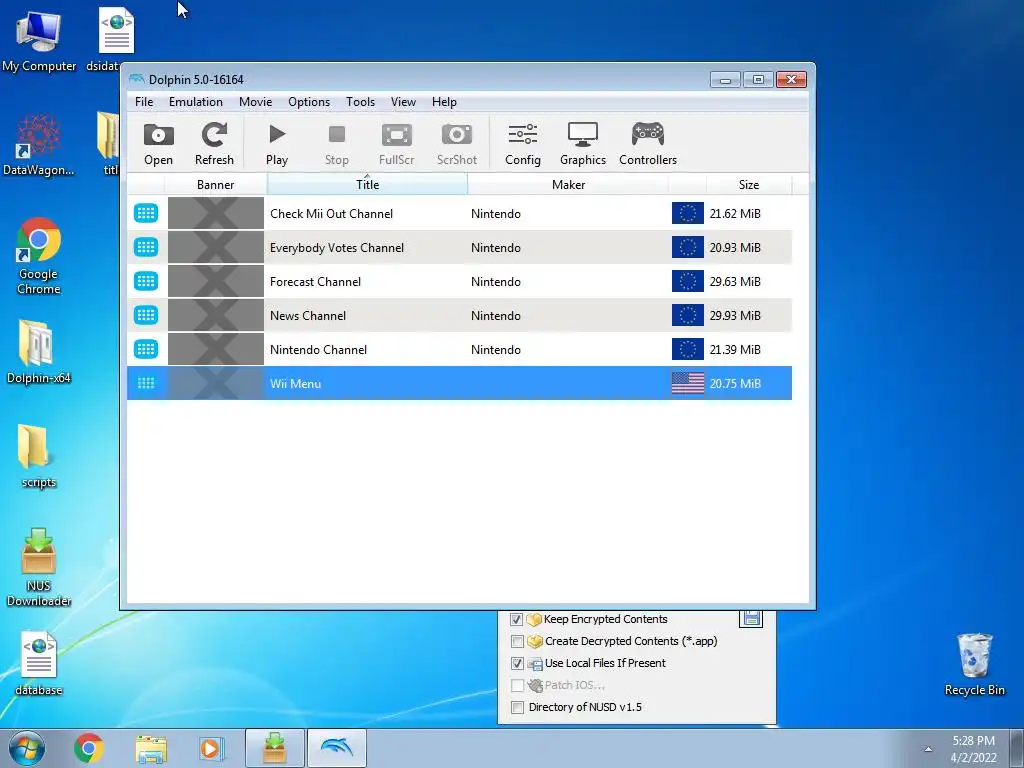Click platform icon of News Channel row
Image resolution: width=1024 pixels, height=768 pixels.
(x=146, y=315)
